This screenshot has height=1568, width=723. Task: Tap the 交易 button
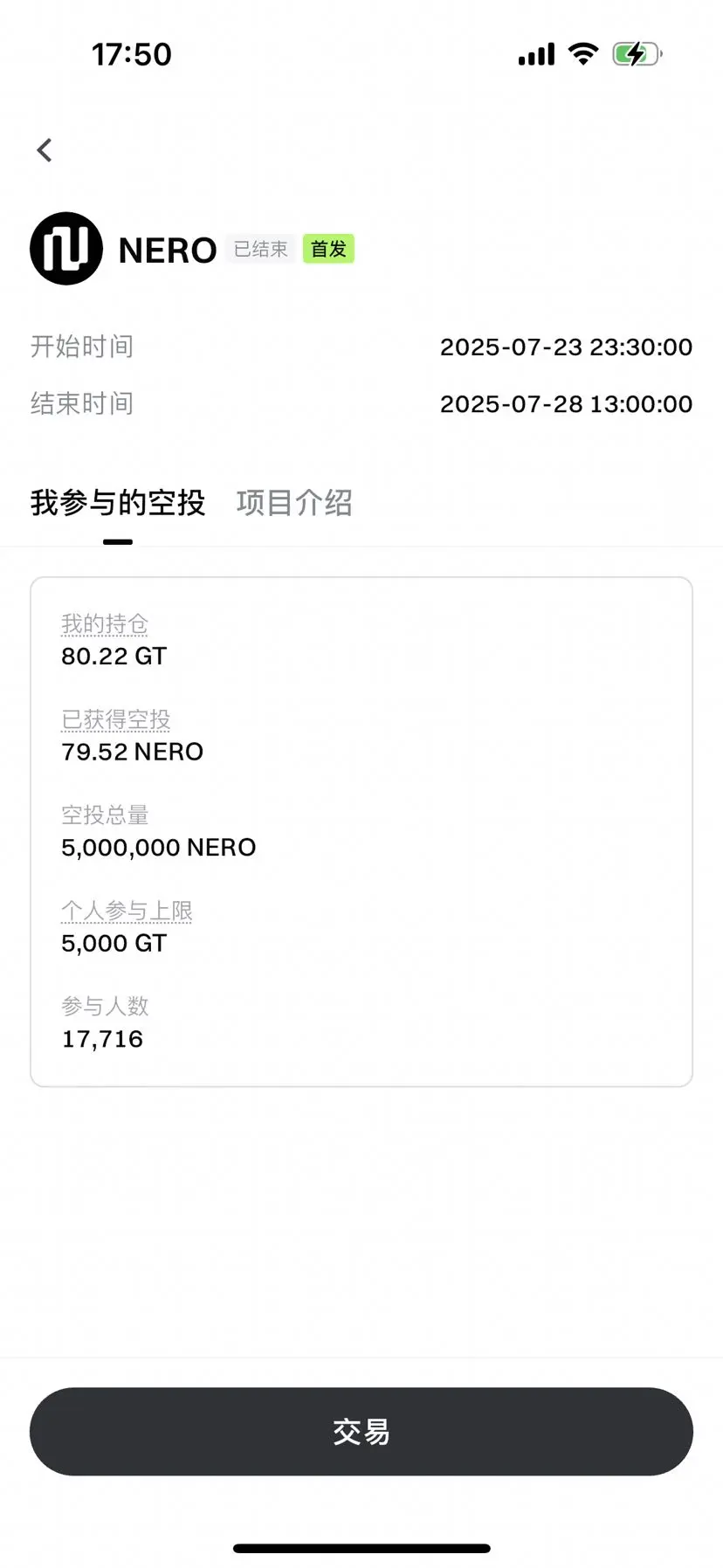361,1432
